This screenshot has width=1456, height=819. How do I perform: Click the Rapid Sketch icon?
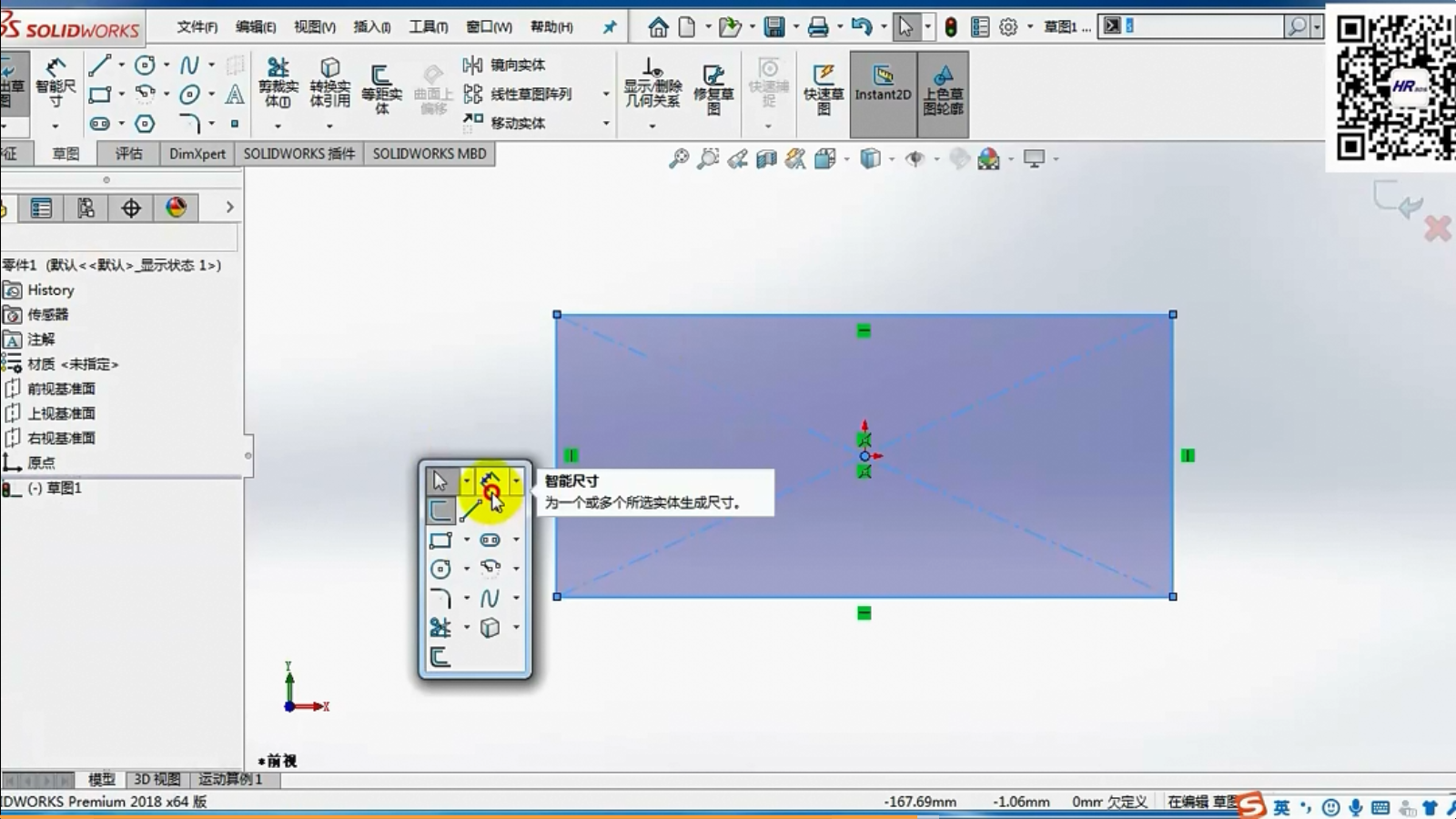(x=824, y=88)
